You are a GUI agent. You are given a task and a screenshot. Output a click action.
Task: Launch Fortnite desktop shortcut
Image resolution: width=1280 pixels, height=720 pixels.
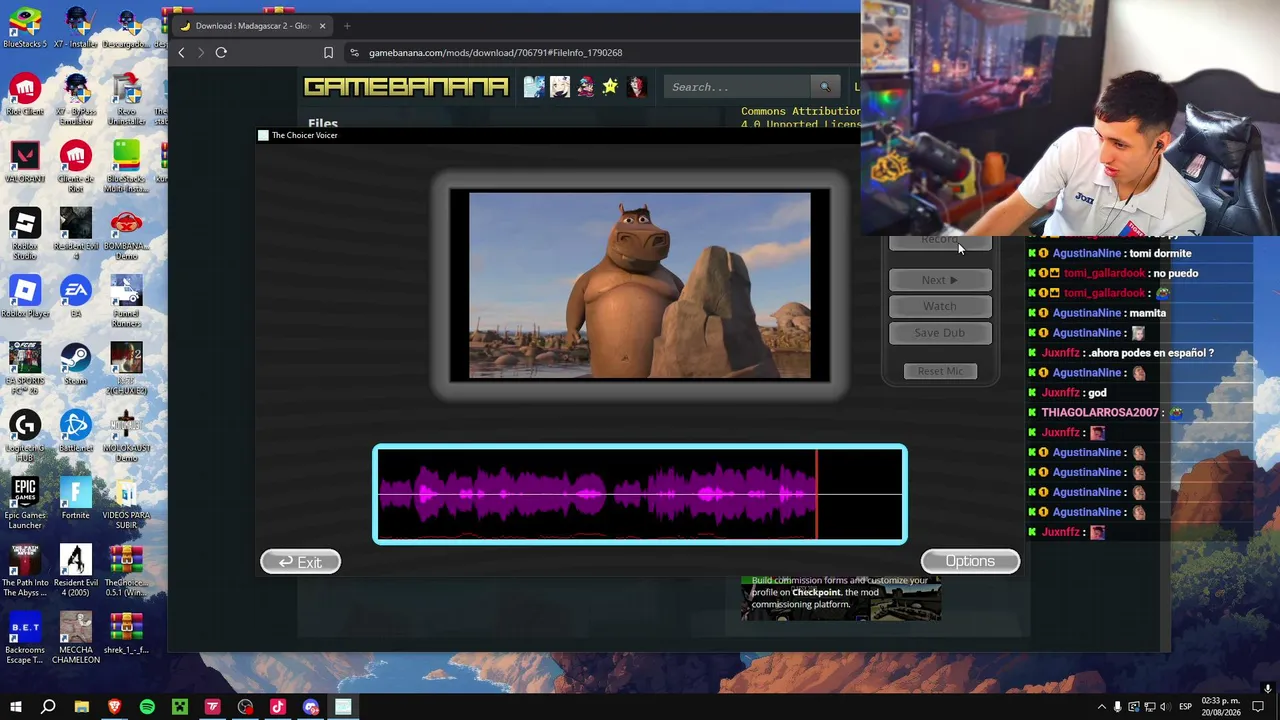(x=75, y=498)
